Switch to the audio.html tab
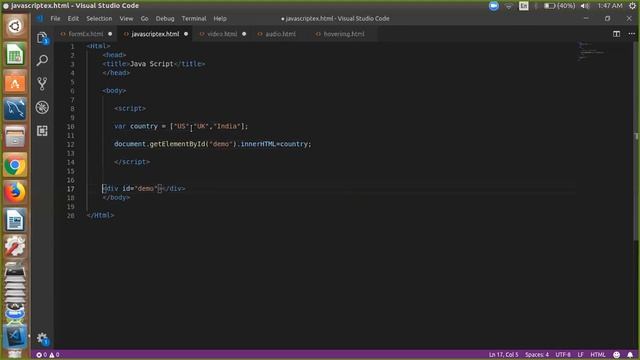640x360 pixels. pyautogui.click(x=280, y=34)
